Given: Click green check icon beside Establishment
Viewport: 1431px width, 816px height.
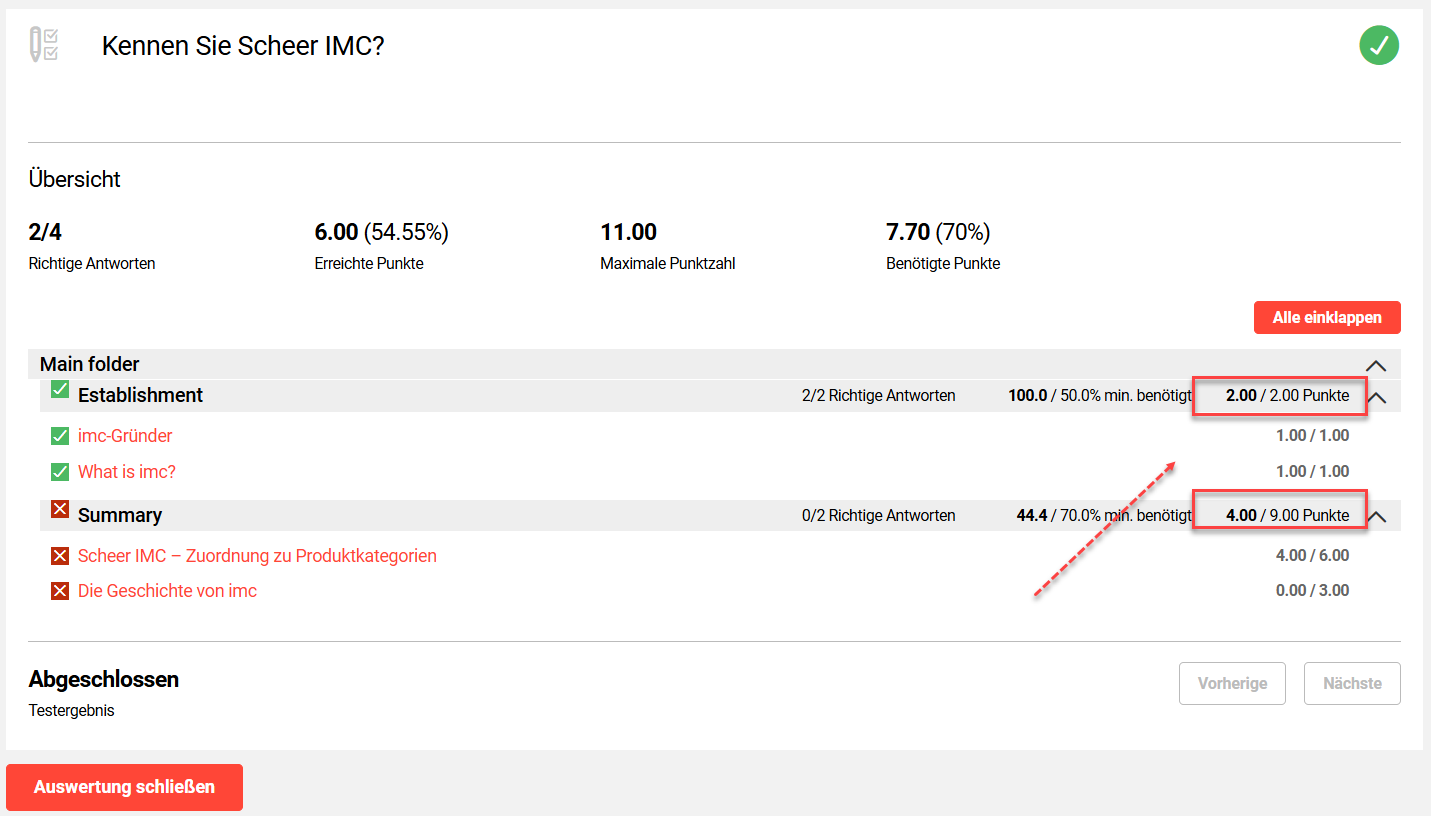Looking at the screenshot, I should click(x=60, y=389).
